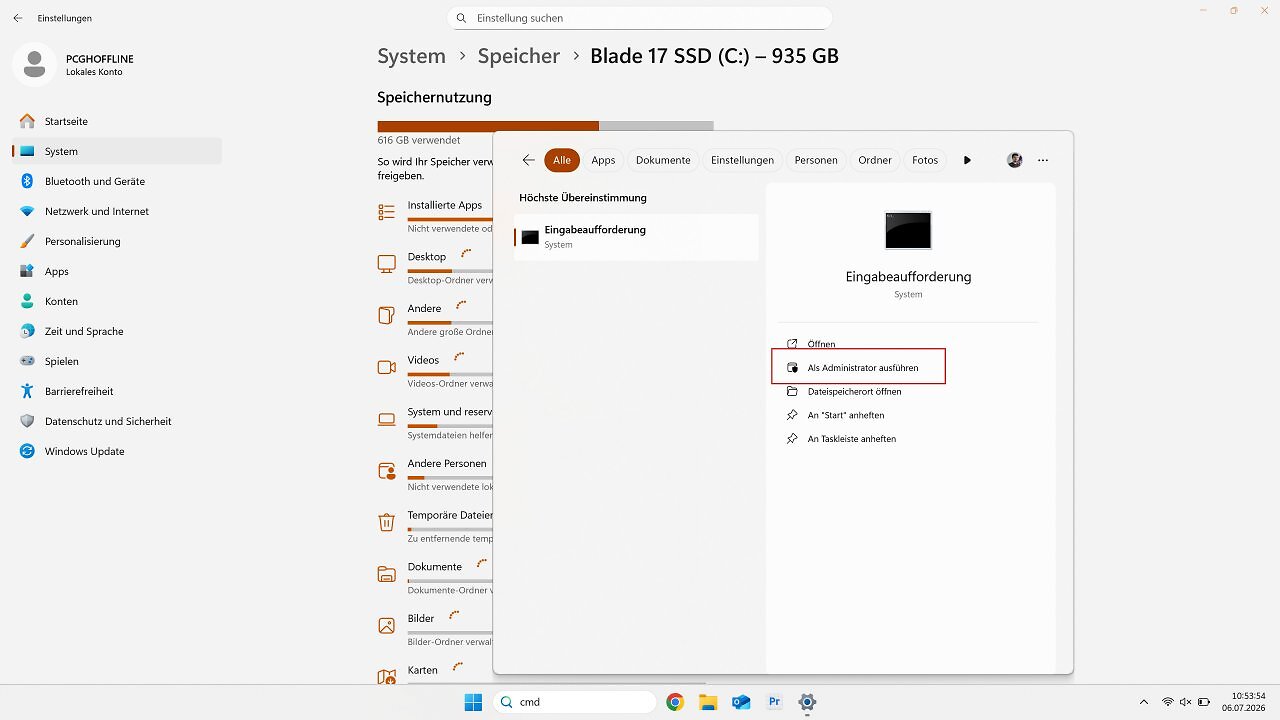The image size is (1280, 720).
Task: Click the Windows Start button
Action: (x=473, y=702)
